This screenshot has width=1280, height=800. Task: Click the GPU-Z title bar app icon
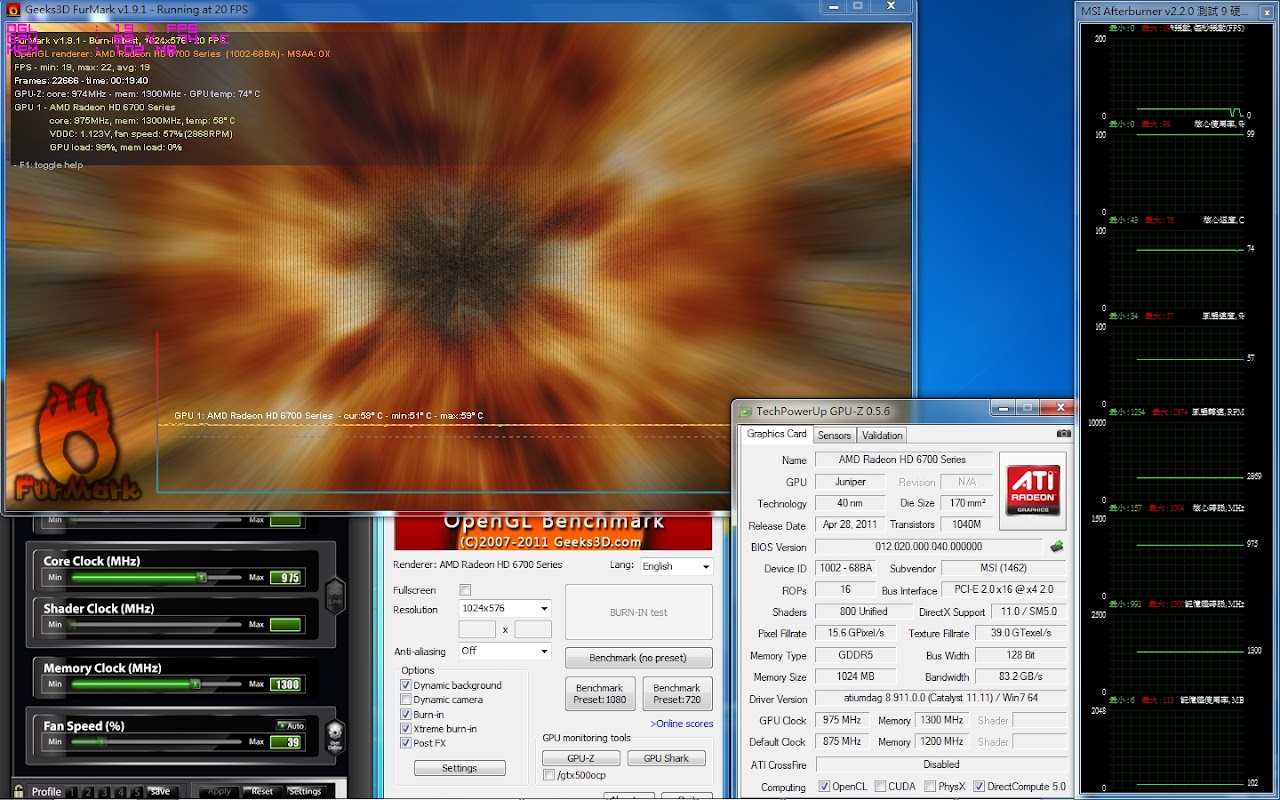[745, 410]
